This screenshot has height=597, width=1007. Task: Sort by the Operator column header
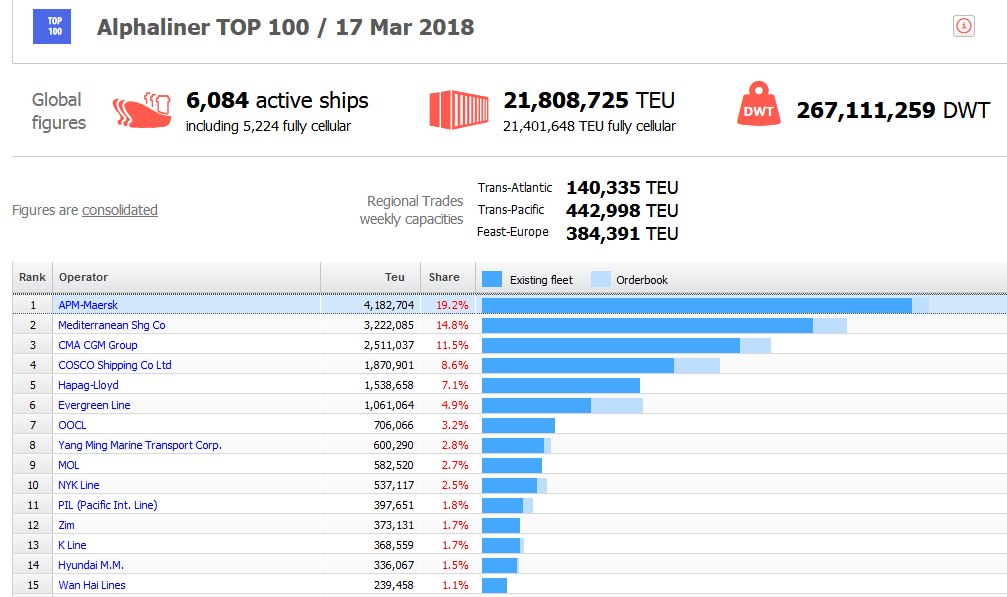83,277
